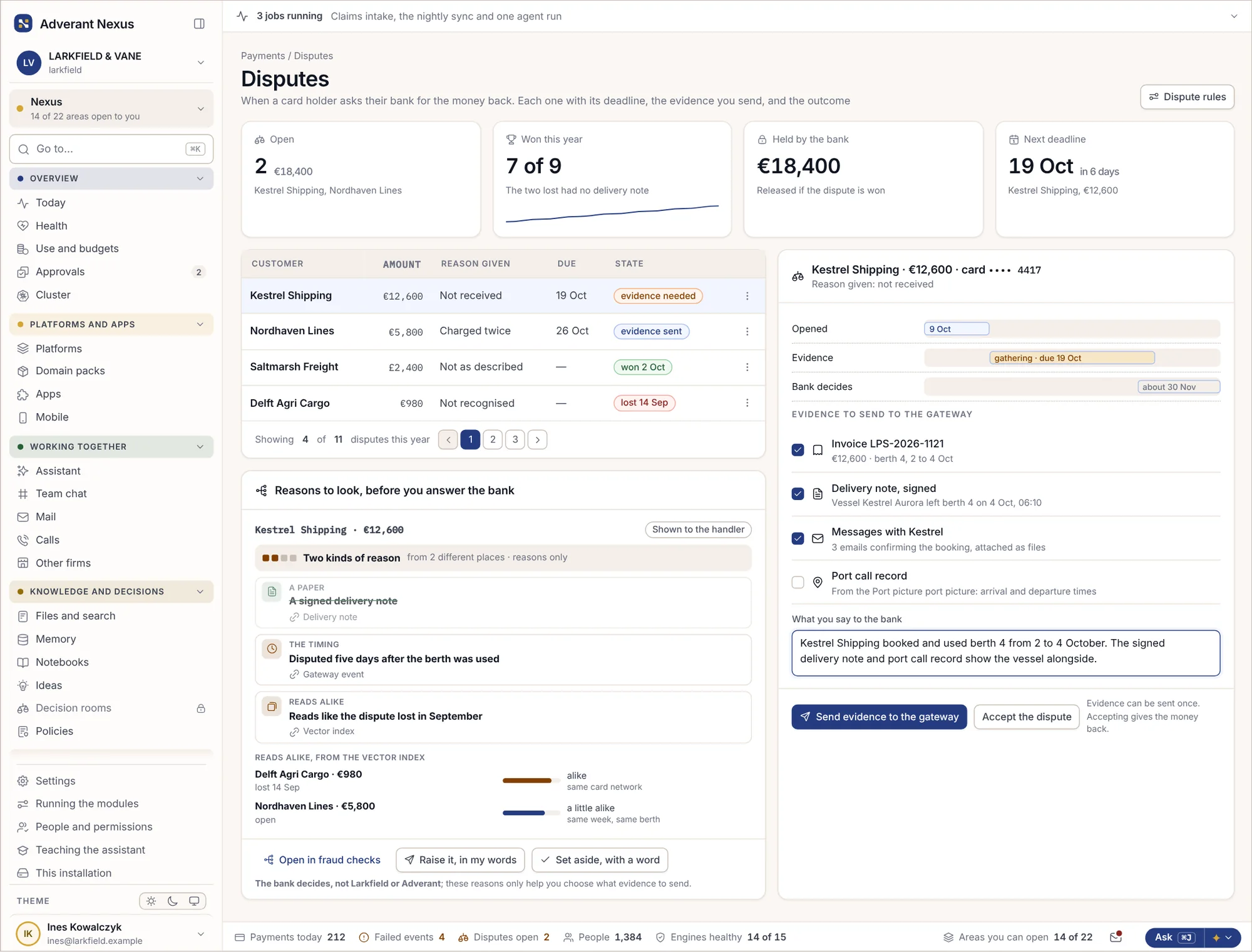This screenshot has width=1252, height=952.
Task: Open the Dispute rules button
Action: coord(1187,97)
